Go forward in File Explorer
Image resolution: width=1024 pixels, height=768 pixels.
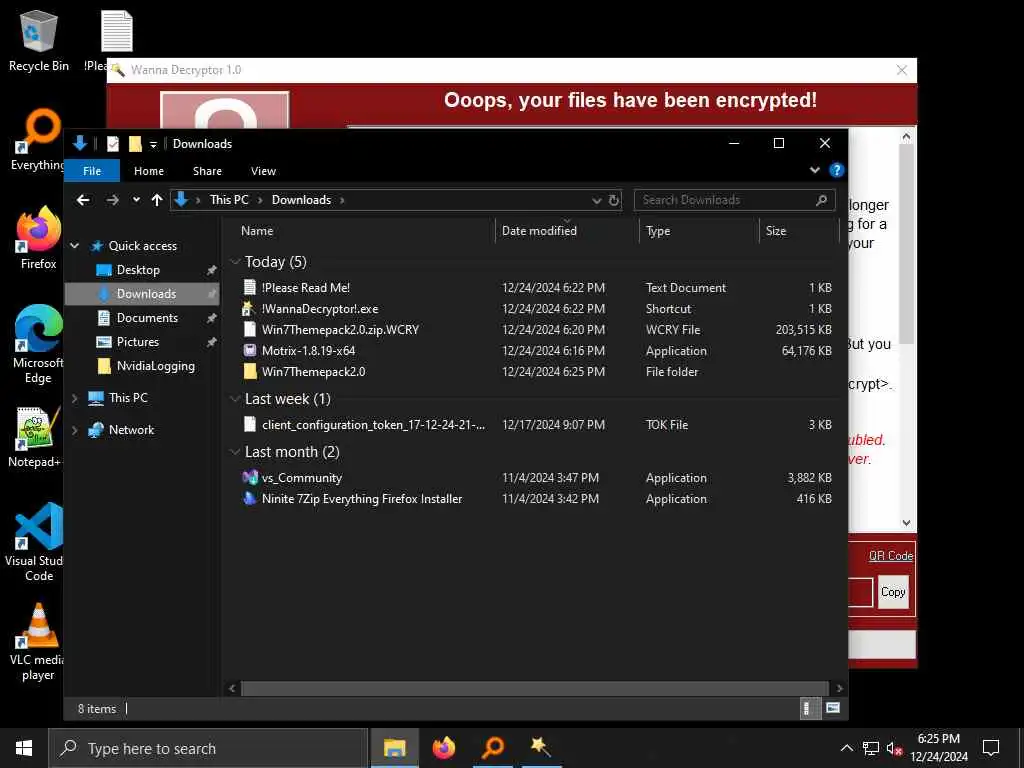(112, 200)
